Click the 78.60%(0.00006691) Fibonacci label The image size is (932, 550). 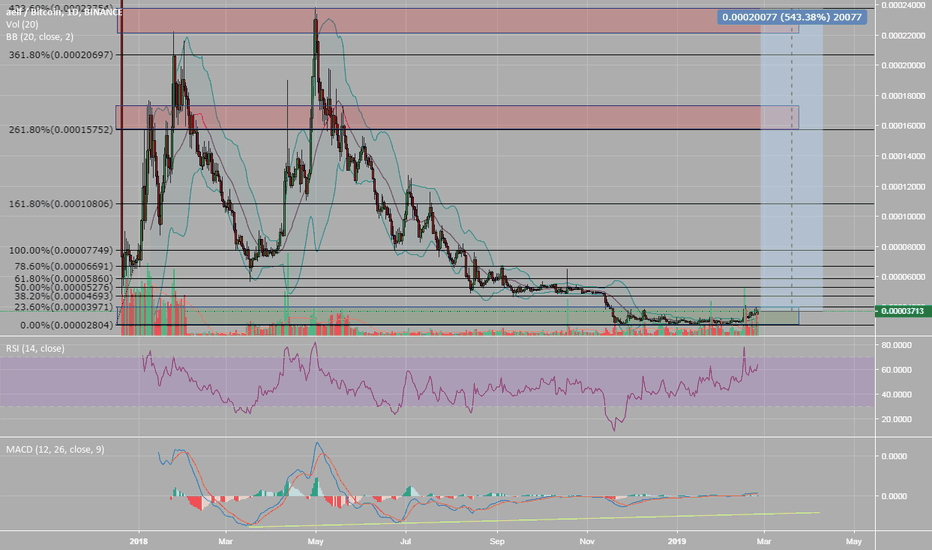[64, 266]
